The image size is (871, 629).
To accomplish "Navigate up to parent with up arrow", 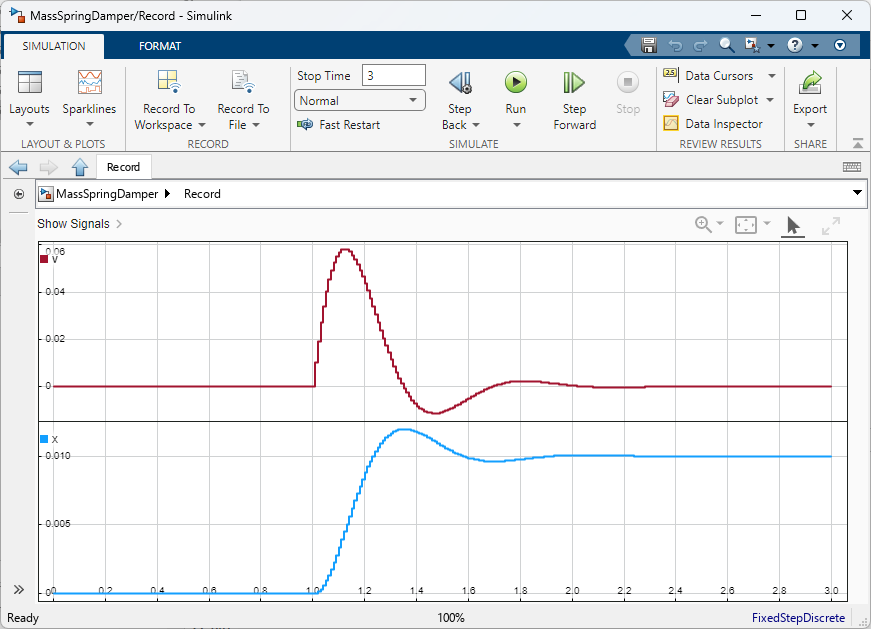I will coord(80,167).
